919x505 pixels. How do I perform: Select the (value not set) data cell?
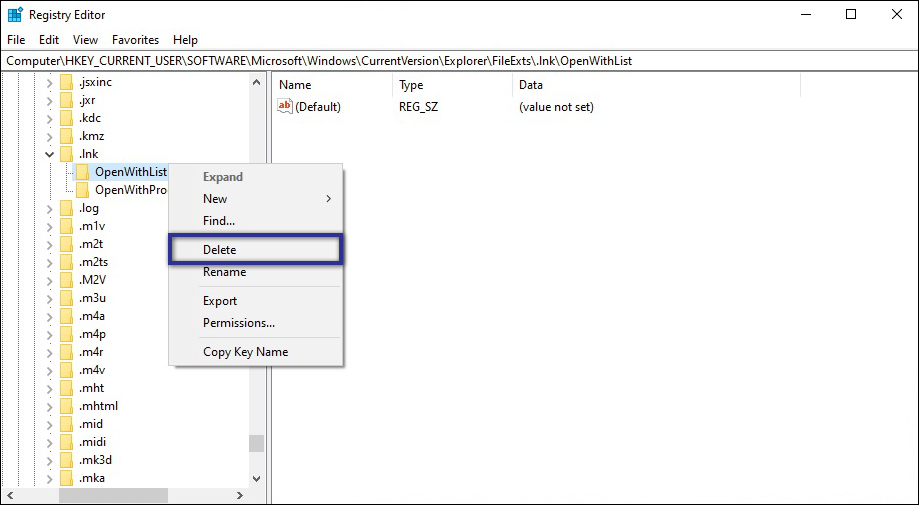[x=556, y=107]
